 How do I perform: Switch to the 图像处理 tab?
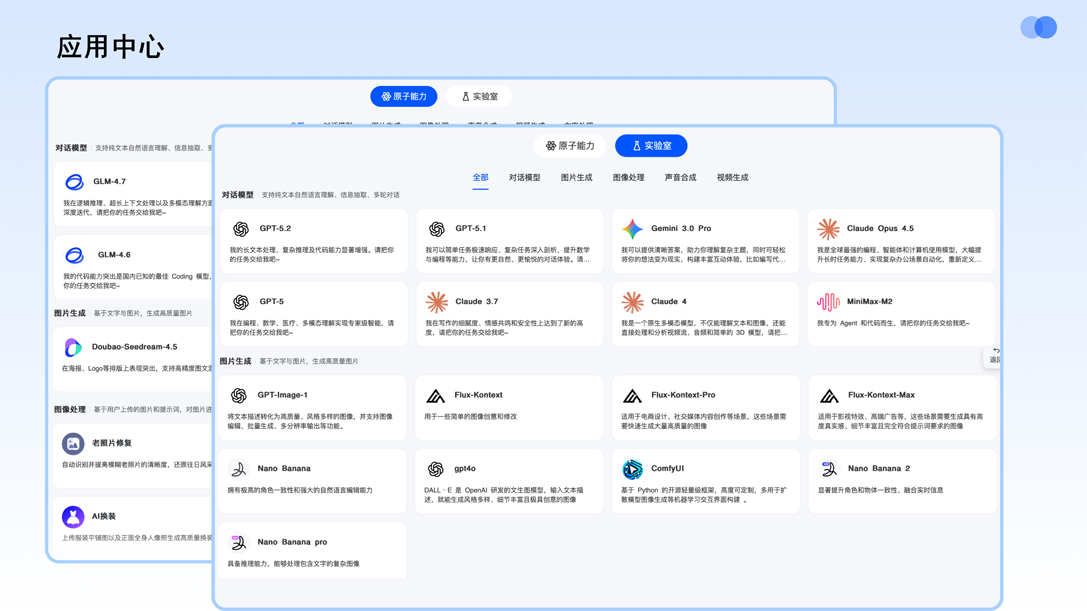pyautogui.click(x=628, y=178)
